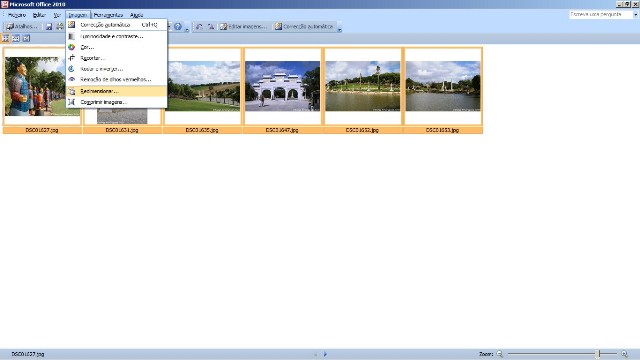Open the Ajuda menu
The image size is (640, 360).
pyautogui.click(x=136, y=15)
